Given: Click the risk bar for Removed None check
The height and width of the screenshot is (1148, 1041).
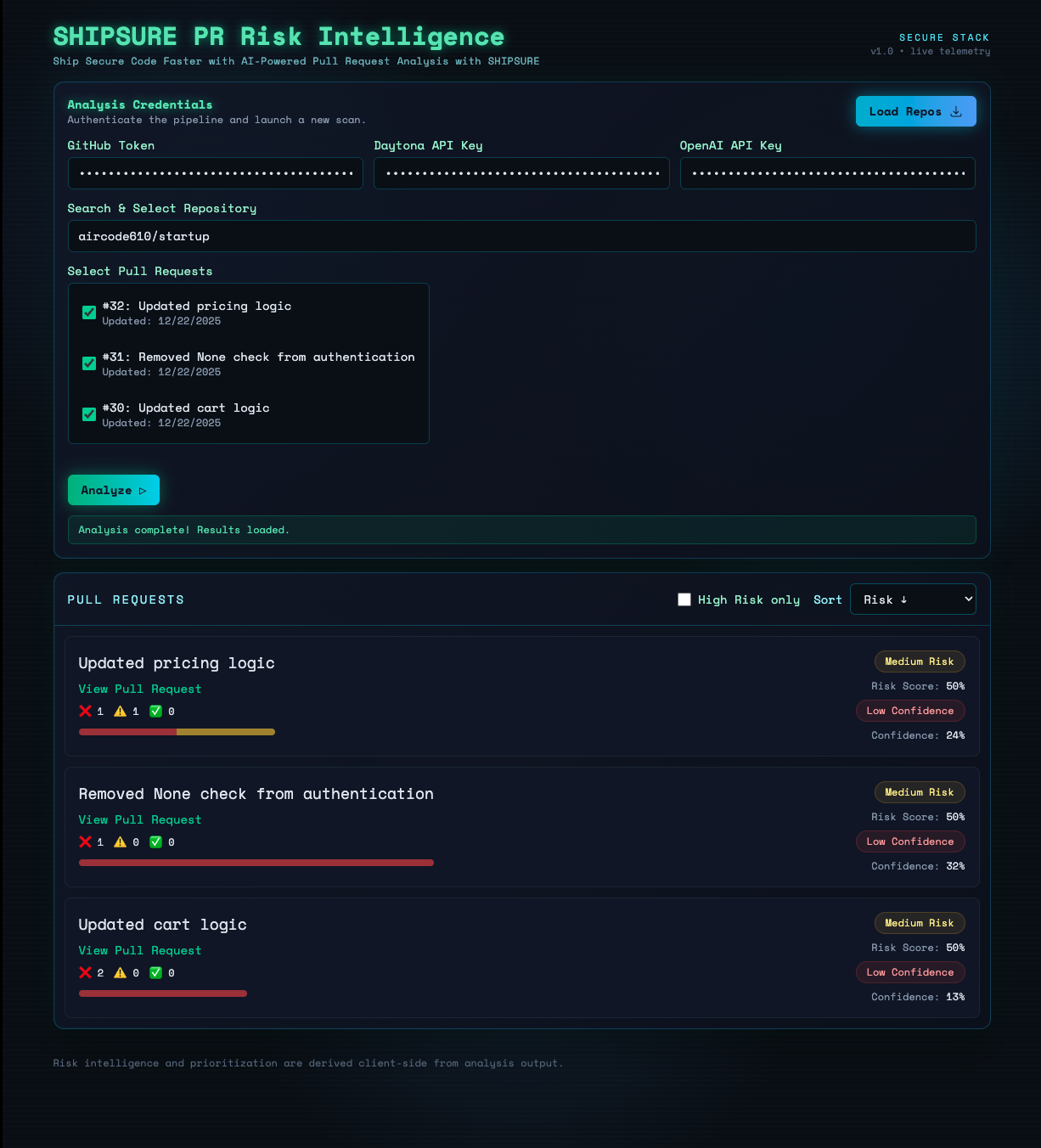Looking at the screenshot, I should point(256,863).
